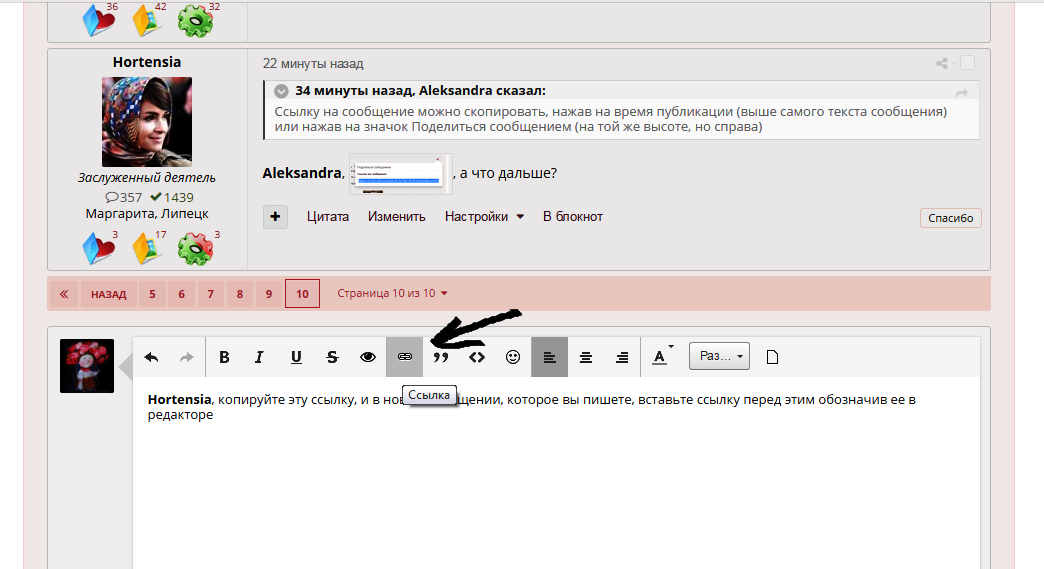The height and width of the screenshot is (569, 1044).
Task: Open the Настройки dropdown under the post
Action: 484,217
